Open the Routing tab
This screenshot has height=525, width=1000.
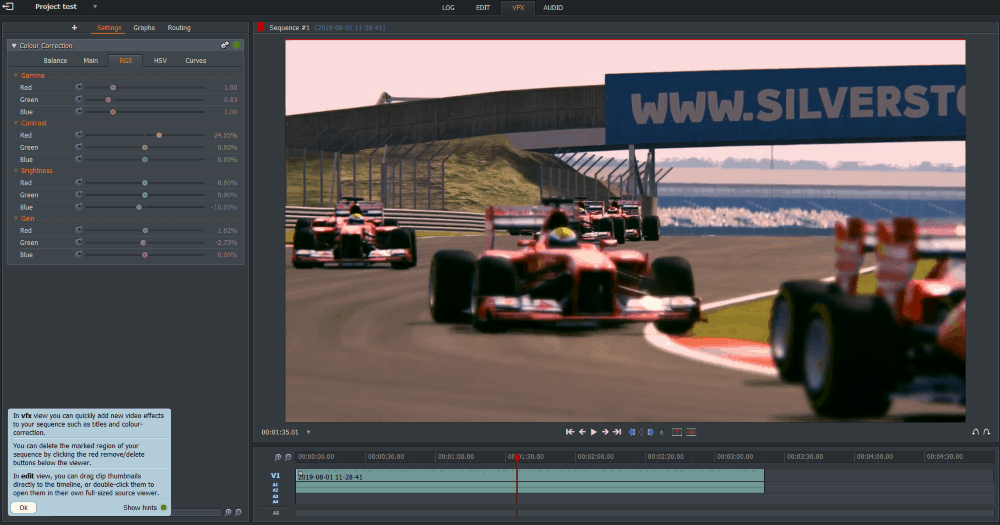coord(179,27)
